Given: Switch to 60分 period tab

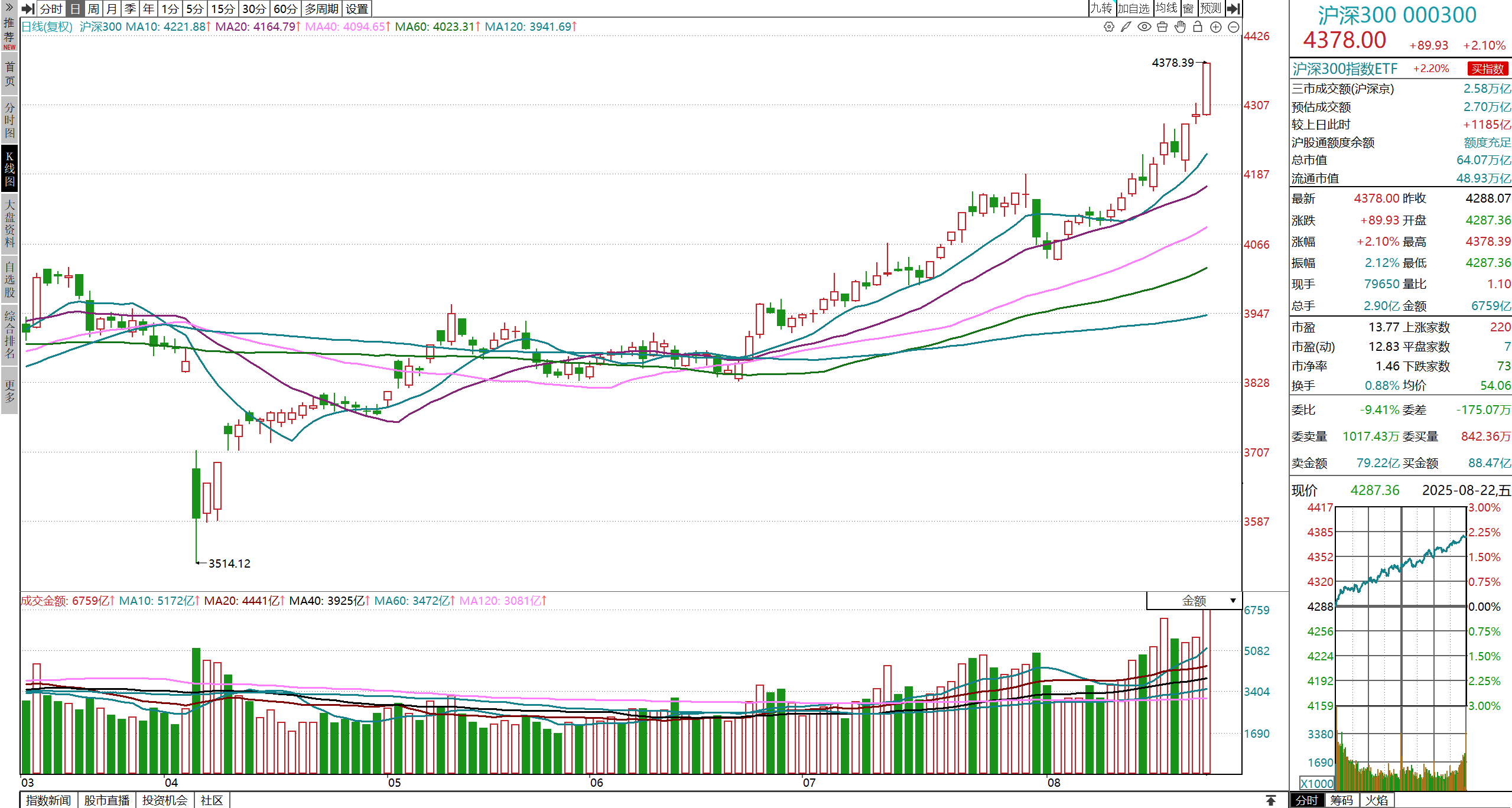Looking at the screenshot, I should click(285, 9).
